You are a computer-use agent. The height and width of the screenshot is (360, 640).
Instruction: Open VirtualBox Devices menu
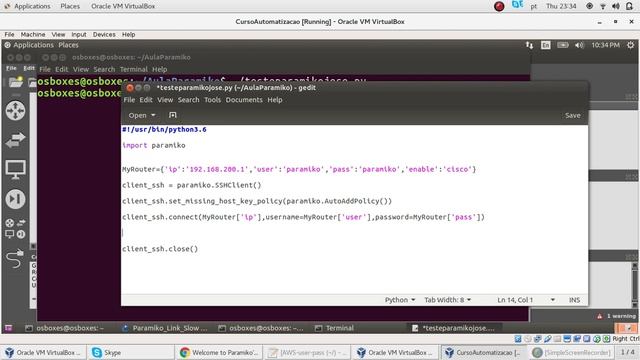(104, 35)
